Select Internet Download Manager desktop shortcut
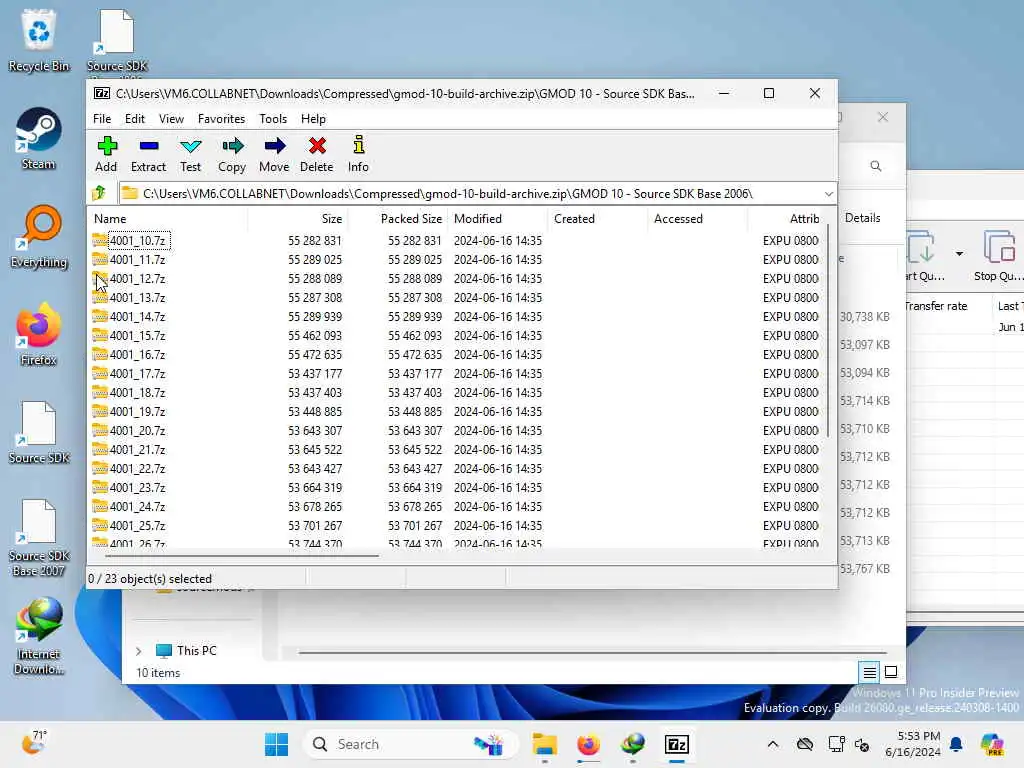This screenshot has height=768, width=1024. [x=39, y=636]
